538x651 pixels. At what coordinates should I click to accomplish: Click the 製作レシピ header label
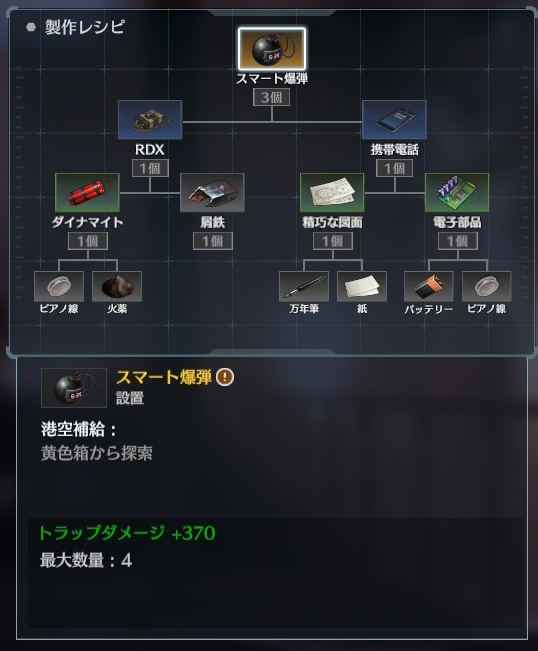85,27
